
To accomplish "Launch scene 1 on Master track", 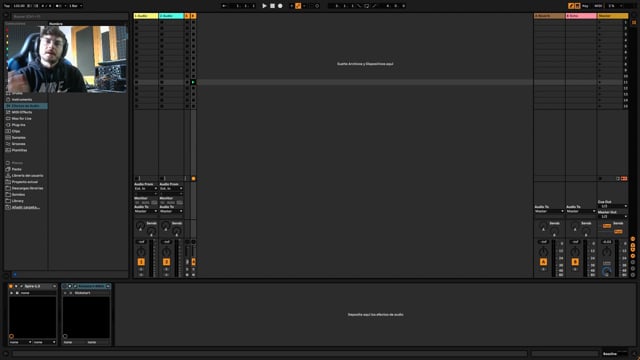I will click(x=600, y=22).
